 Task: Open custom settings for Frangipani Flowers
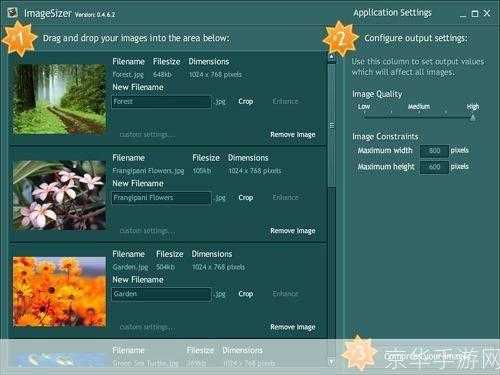147,231
